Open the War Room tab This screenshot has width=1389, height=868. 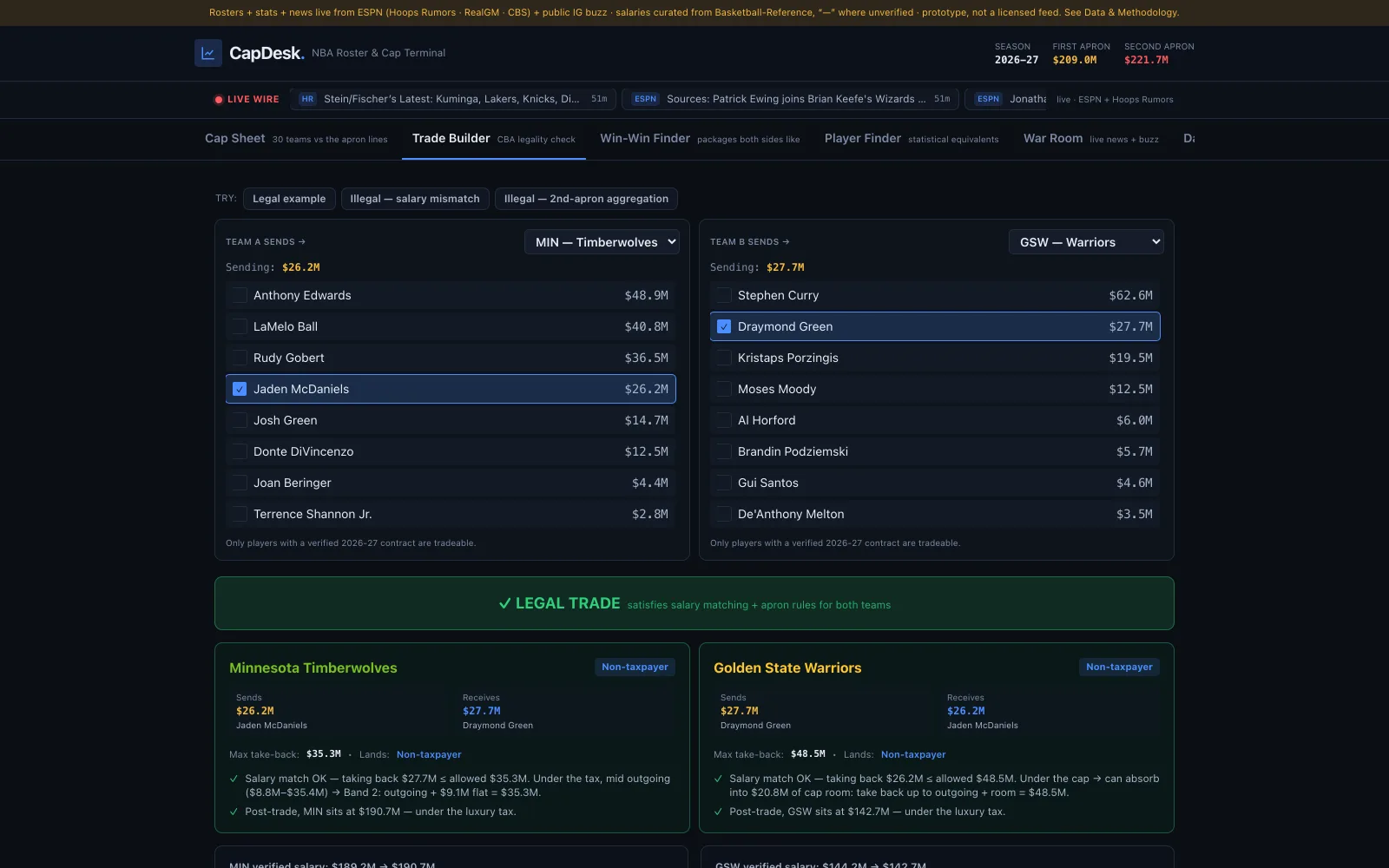pos(1090,139)
